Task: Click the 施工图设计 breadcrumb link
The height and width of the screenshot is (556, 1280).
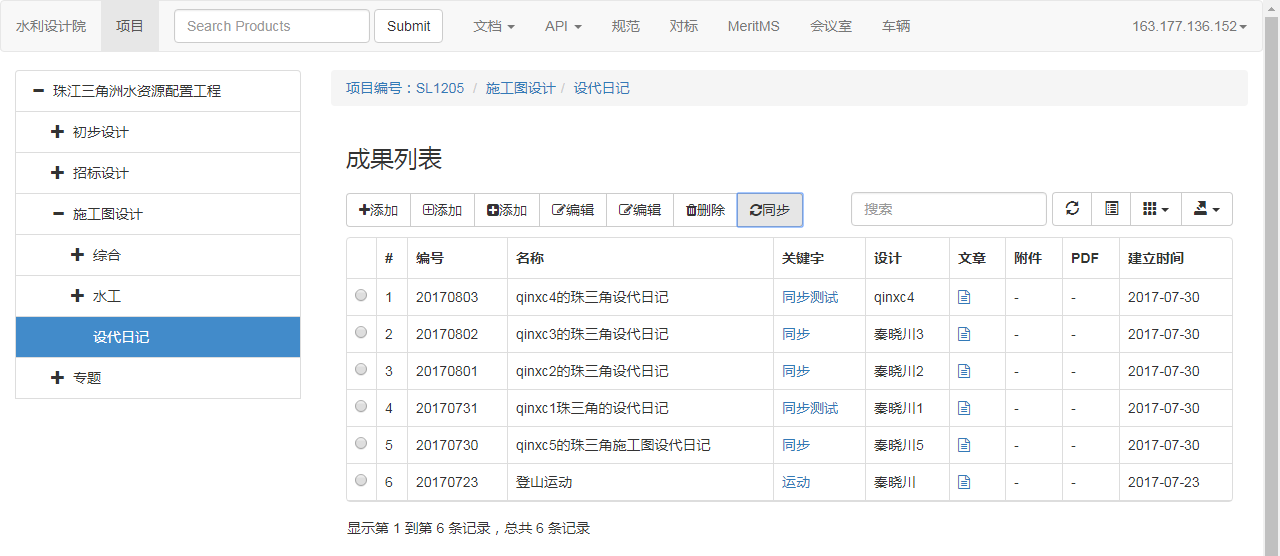Action: coord(520,88)
